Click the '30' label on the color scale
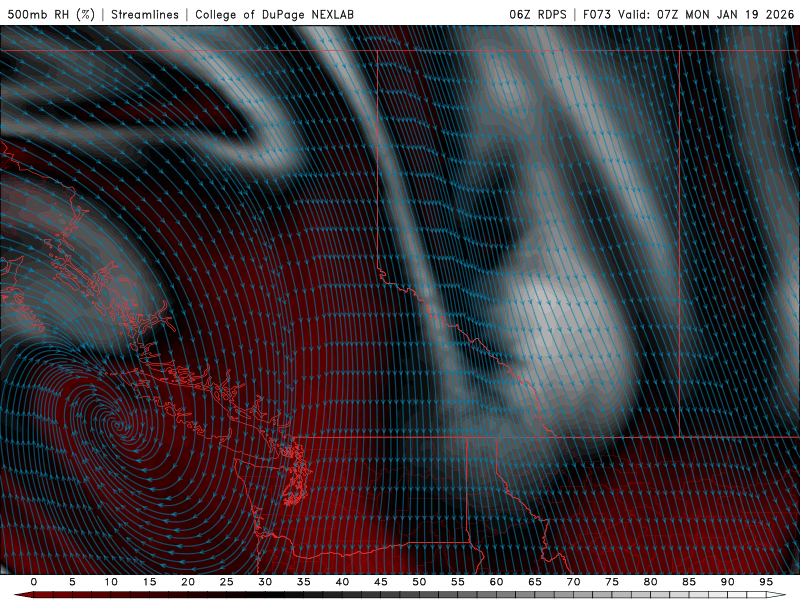This screenshot has height=600, width=800. (265, 582)
